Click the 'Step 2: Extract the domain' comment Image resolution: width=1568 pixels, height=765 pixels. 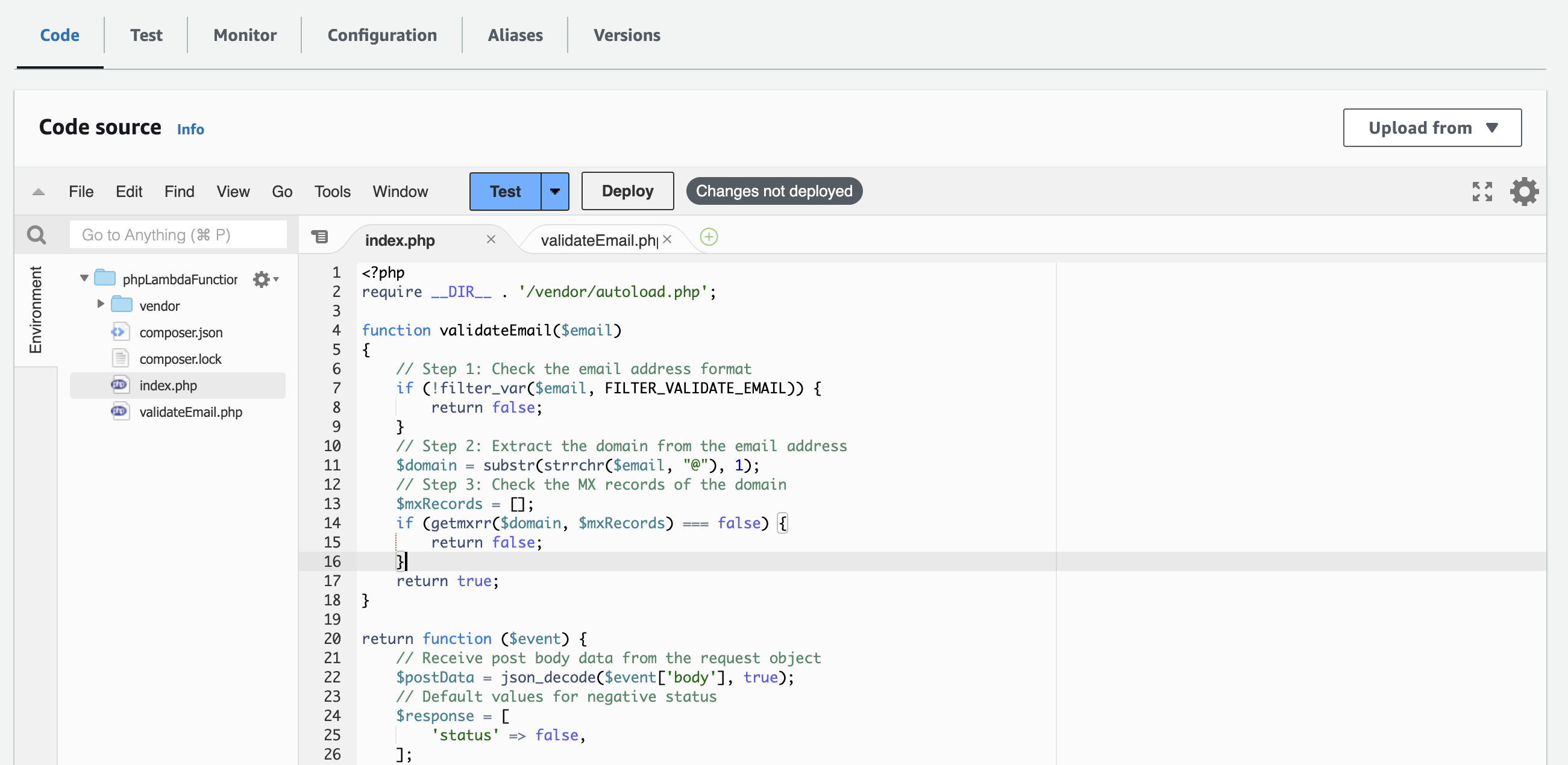tap(621, 446)
